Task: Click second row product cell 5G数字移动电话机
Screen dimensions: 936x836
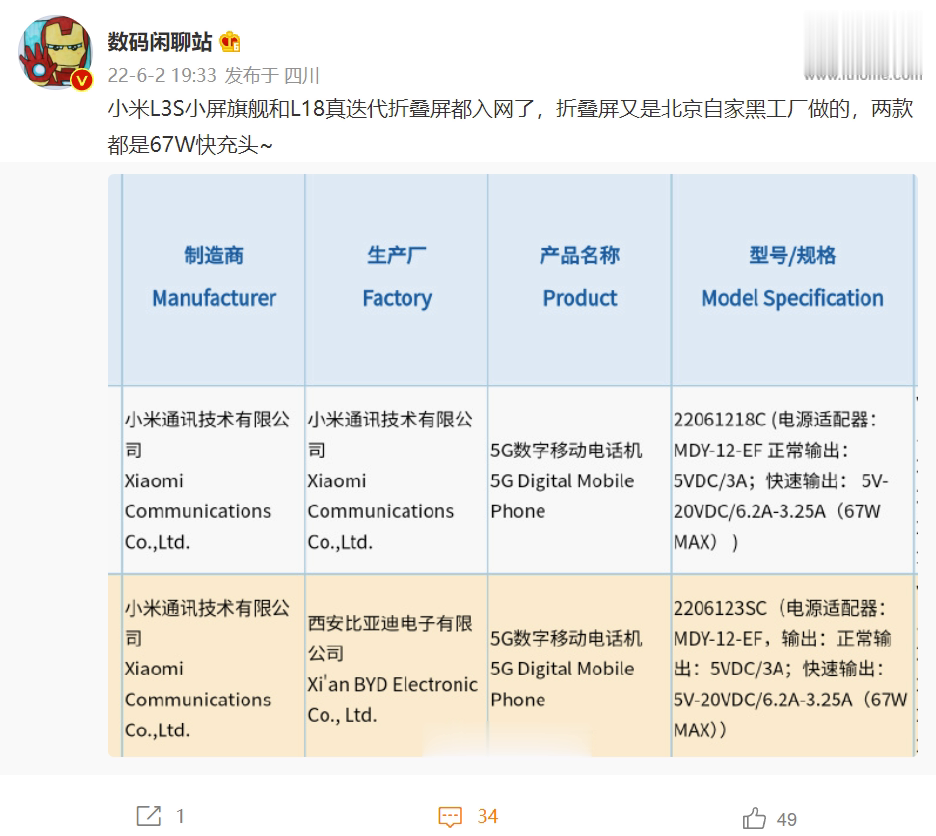Action: click(580, 668)
